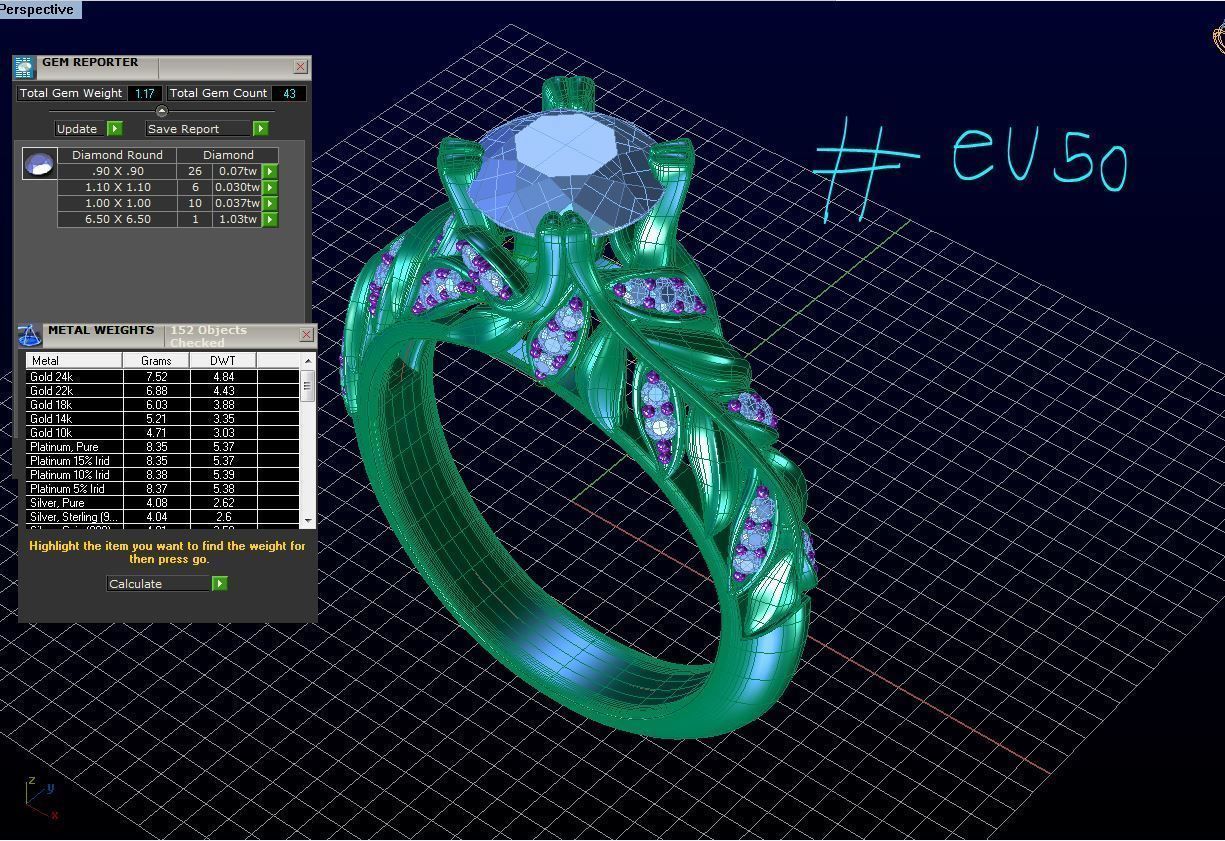Click green arrow for .90 X .90 row
The width and height of the screenshot is (1225, 841).
coord(270,171)
